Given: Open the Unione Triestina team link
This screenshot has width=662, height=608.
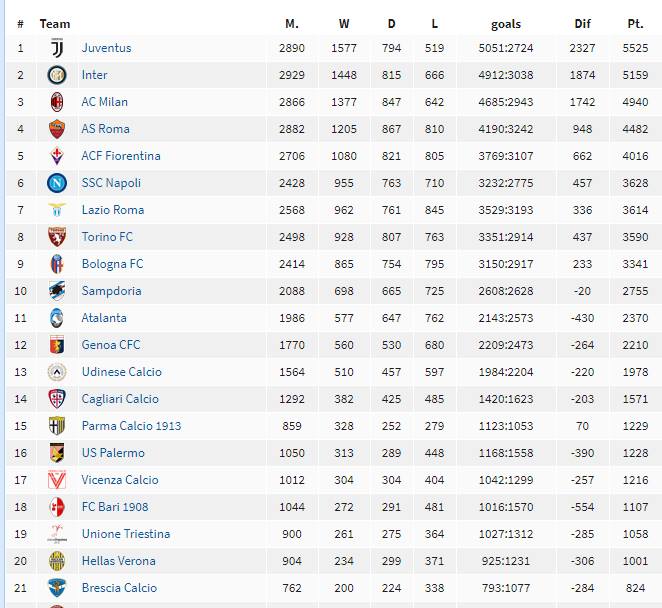Looking at the screenshot, I should (x=126, y=534).
